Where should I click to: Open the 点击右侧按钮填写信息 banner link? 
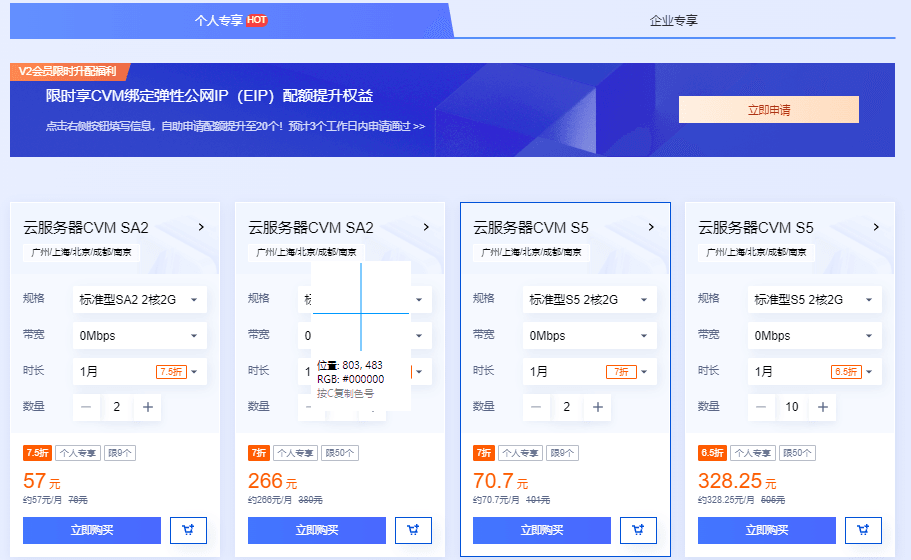[235, 126]
